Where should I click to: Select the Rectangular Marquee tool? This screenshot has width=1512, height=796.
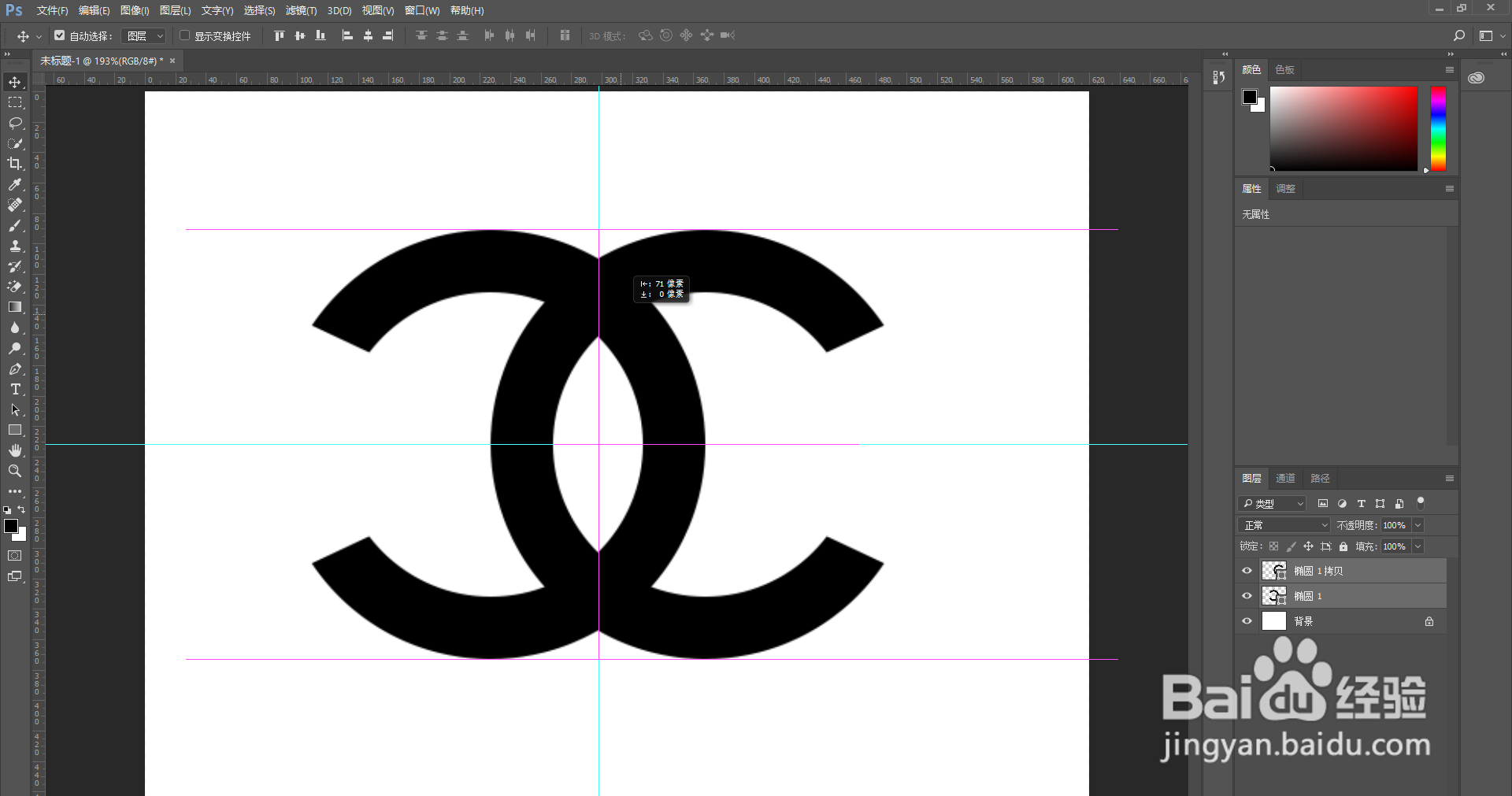tap(15, 102)
